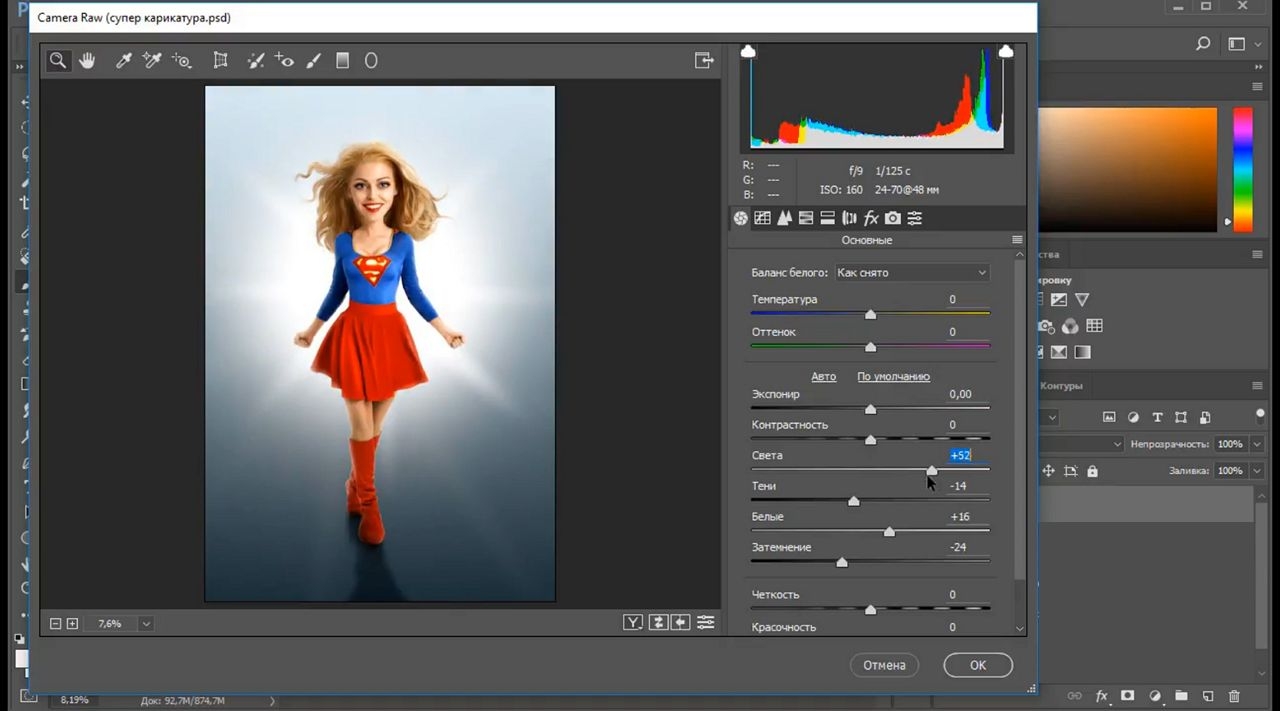Click the Контрастность slider handle
Image resolution: width=1280 pixels, height=711 pixels.
click(870, 440)
